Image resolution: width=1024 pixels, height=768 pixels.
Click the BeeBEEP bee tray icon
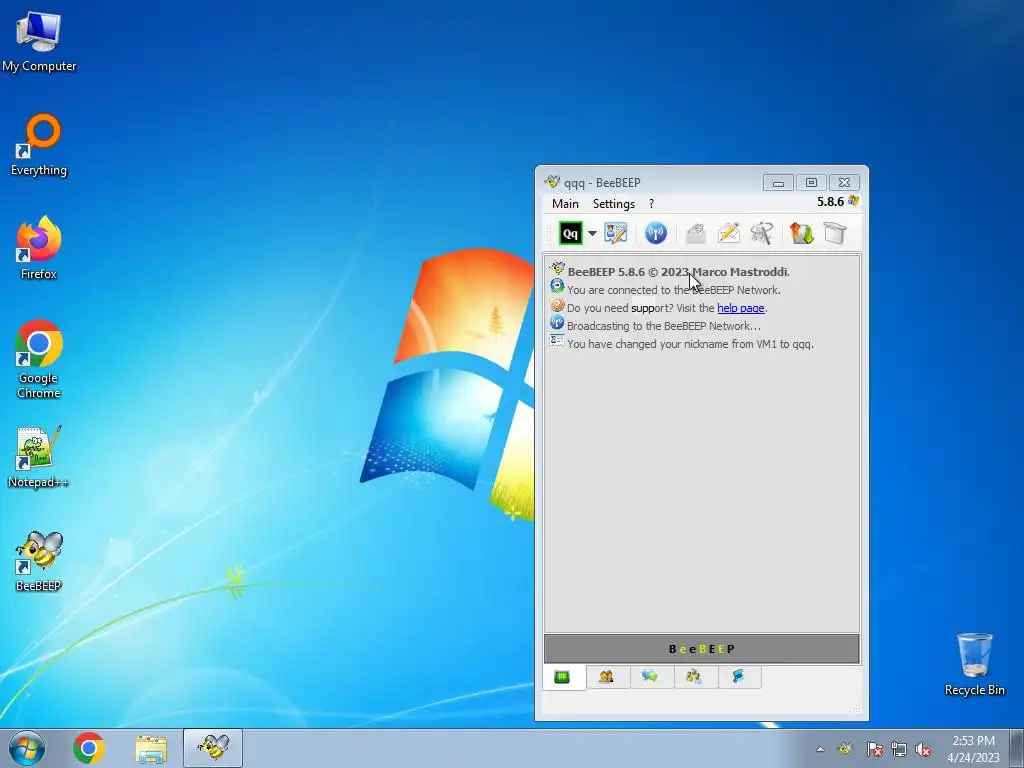click(x=845, y=748)
